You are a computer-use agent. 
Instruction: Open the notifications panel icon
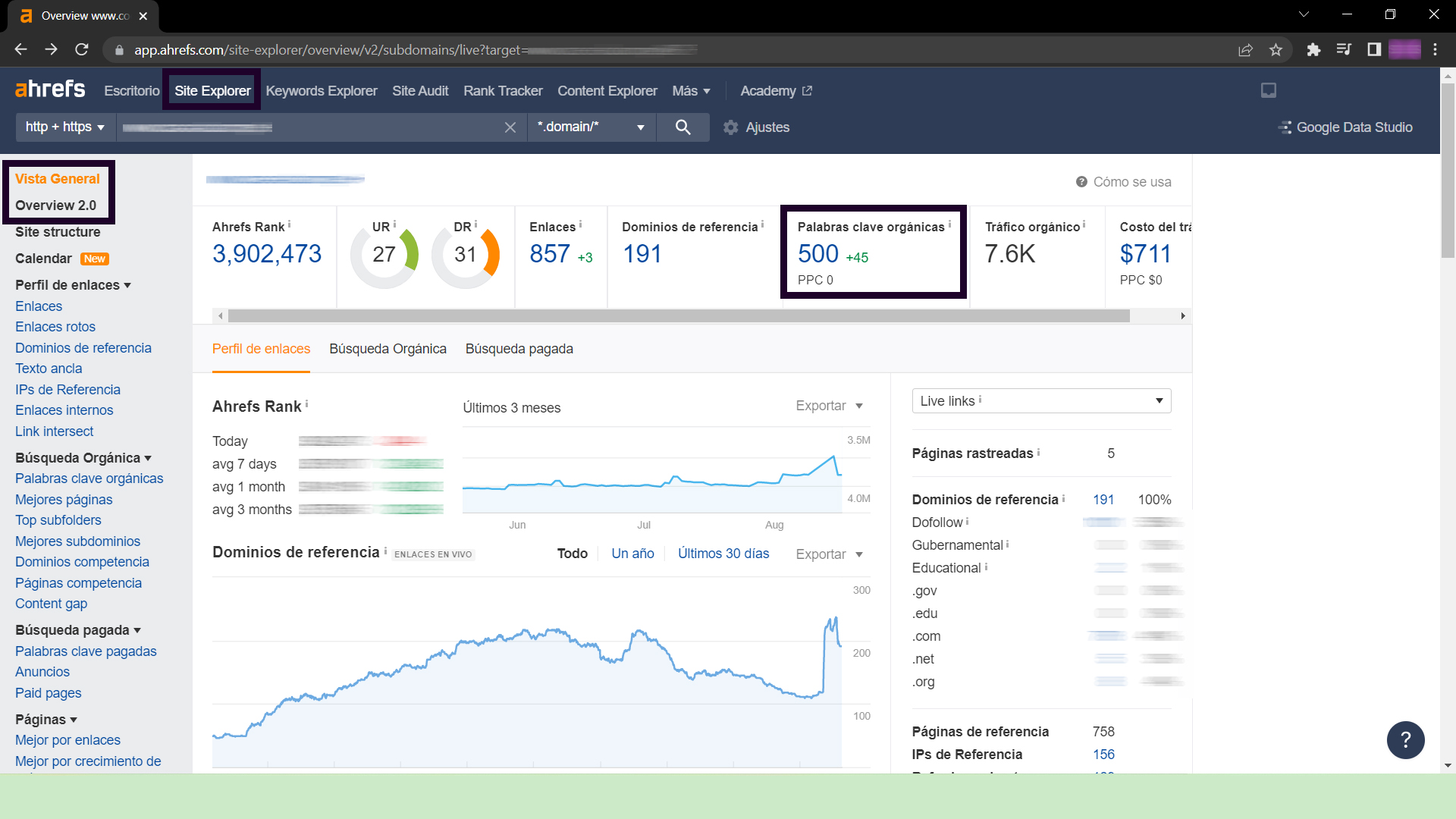click(x=1269, y=91)
